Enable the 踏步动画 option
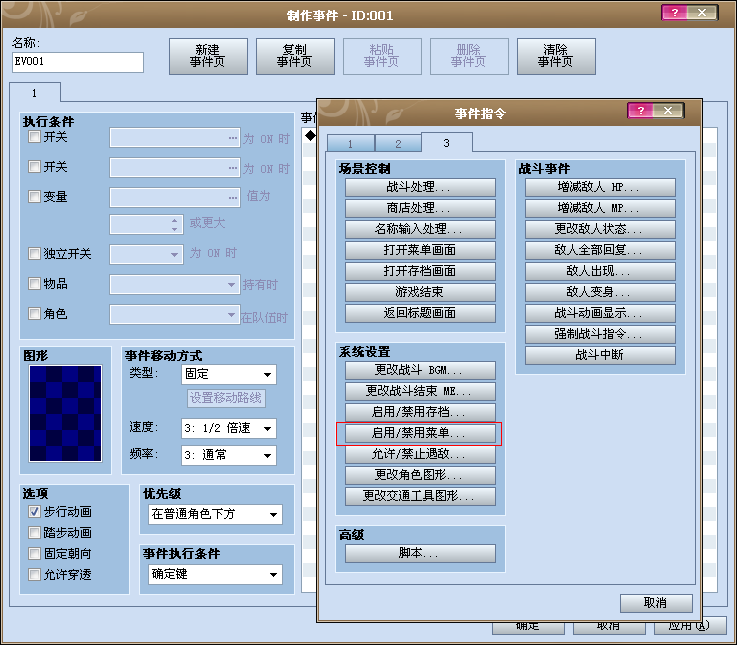 pos(34,532)
